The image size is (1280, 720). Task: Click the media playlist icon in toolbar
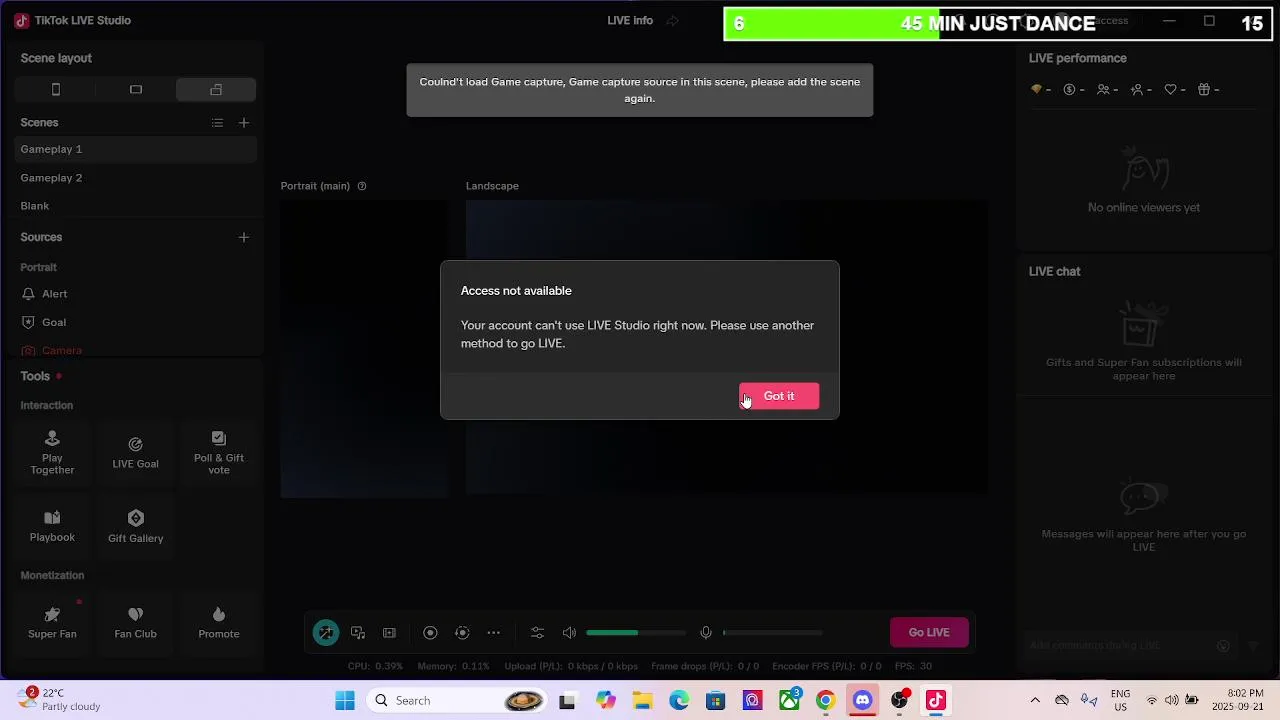(x=358, y=633)
